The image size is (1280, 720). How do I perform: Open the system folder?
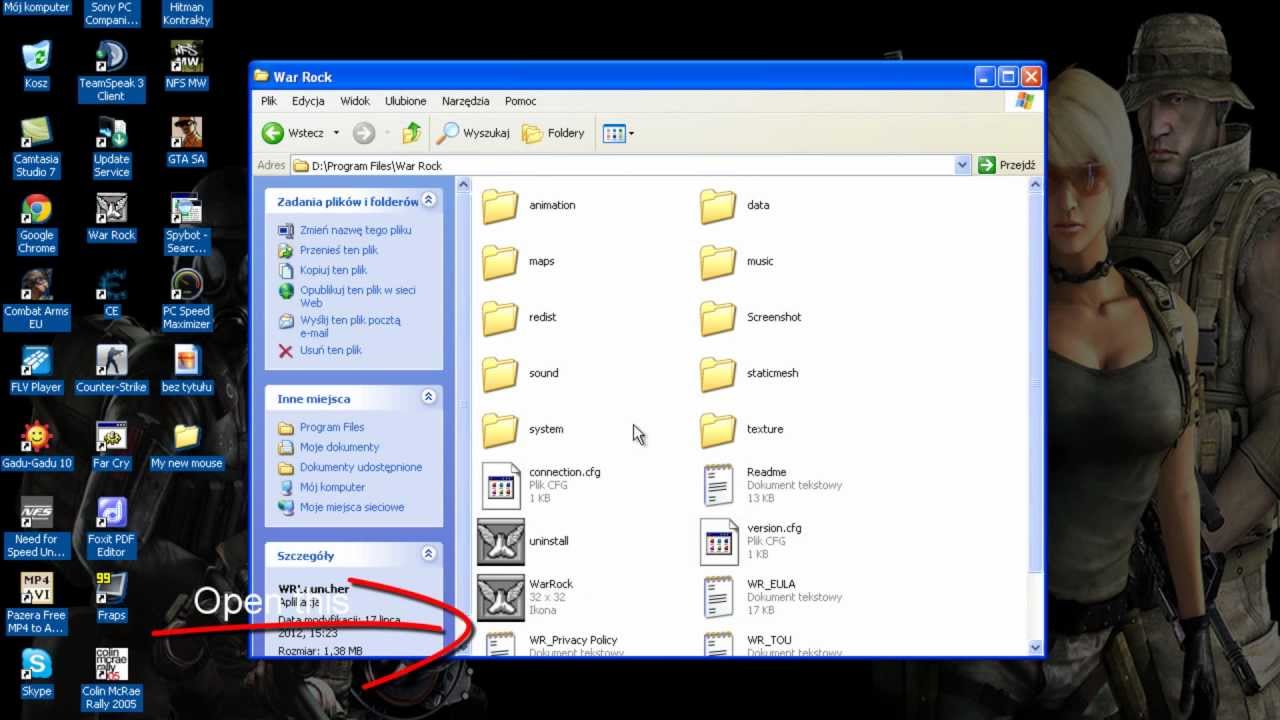click(x=522, y=429)
